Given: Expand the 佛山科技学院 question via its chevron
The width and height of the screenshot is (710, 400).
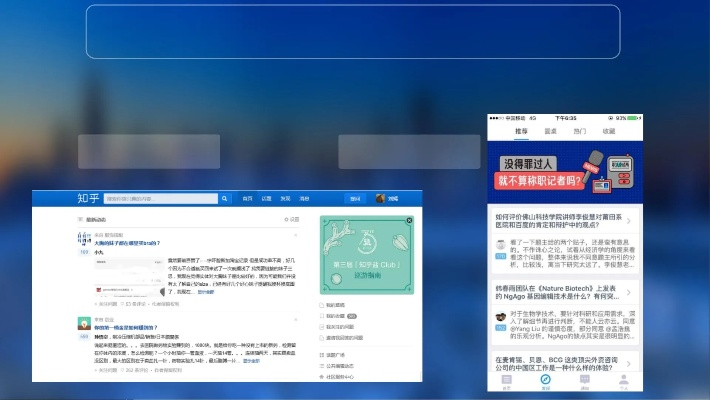Looking at the screenshot, I should click(x=629, y=220).
